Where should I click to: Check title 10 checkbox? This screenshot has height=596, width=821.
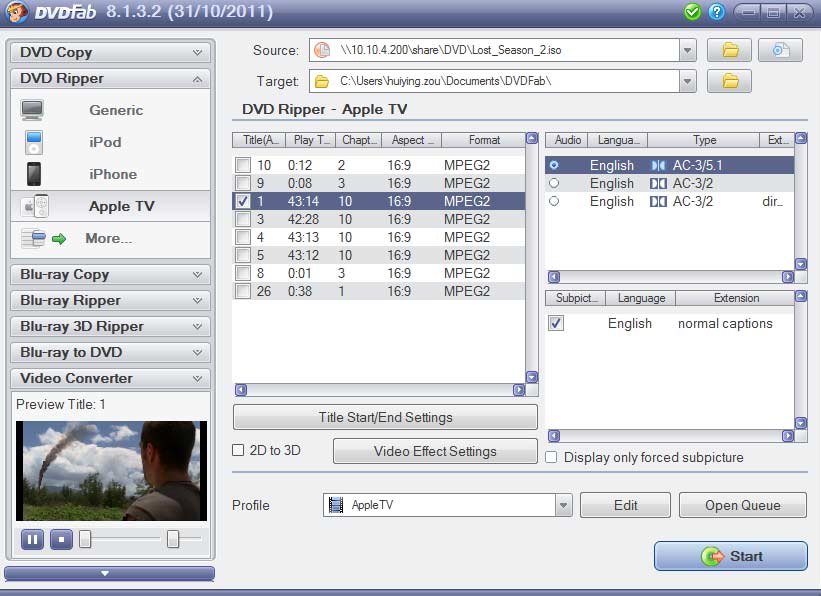click(x=243, y=165)
